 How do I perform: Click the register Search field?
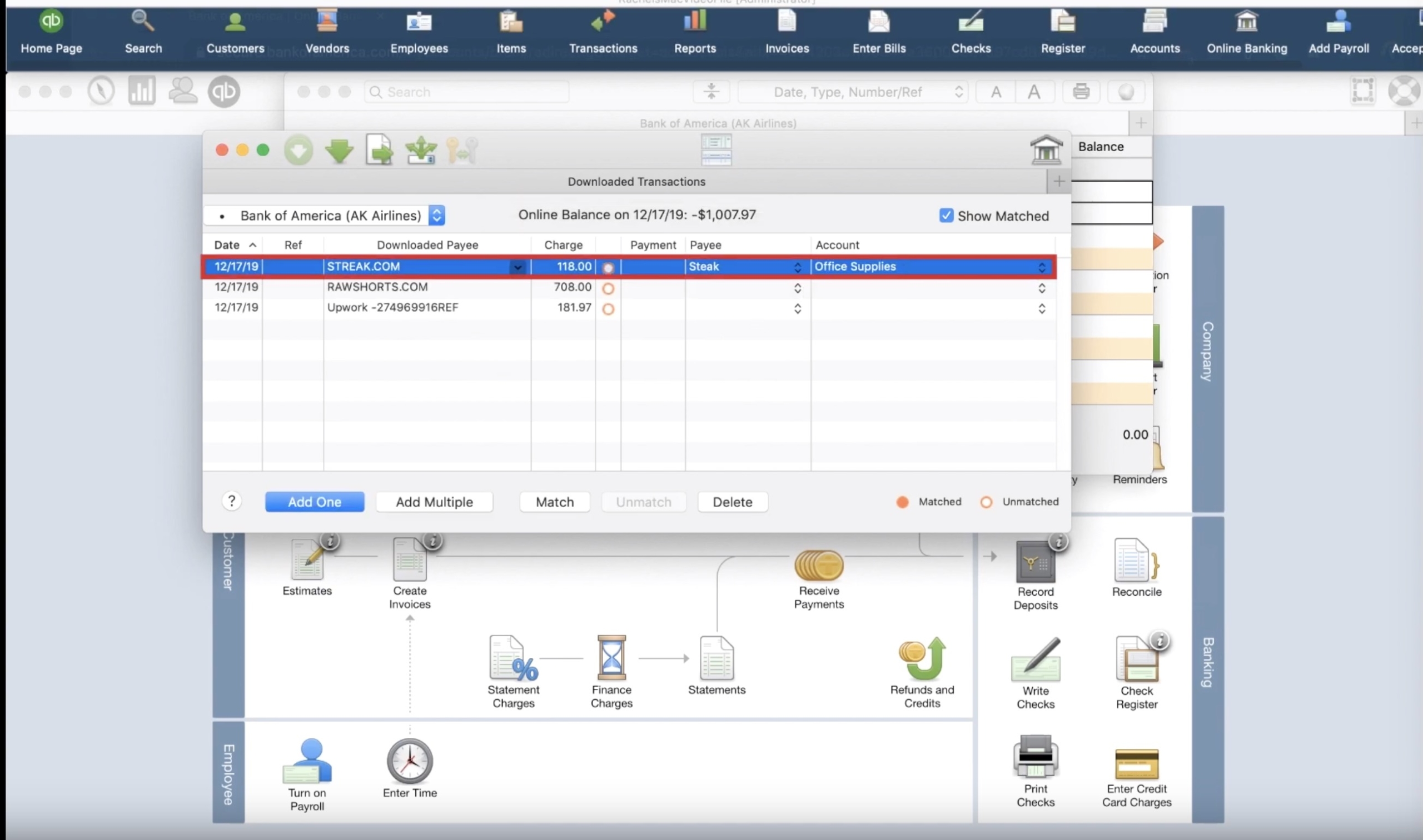point(466,92)
